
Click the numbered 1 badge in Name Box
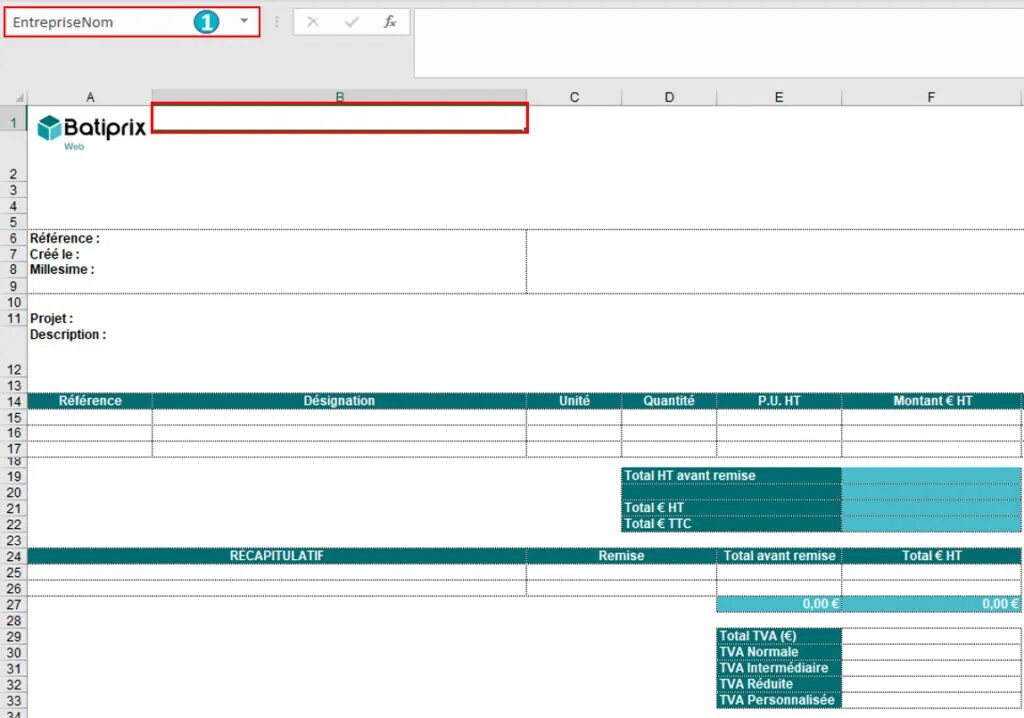coord(206,22)
